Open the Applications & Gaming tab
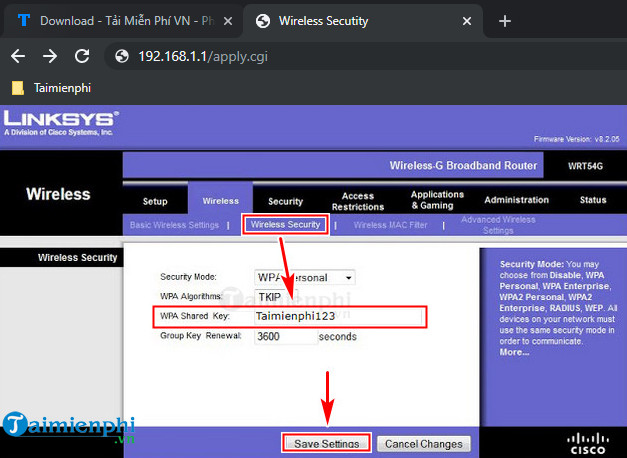627x458 pixels. 437,200
